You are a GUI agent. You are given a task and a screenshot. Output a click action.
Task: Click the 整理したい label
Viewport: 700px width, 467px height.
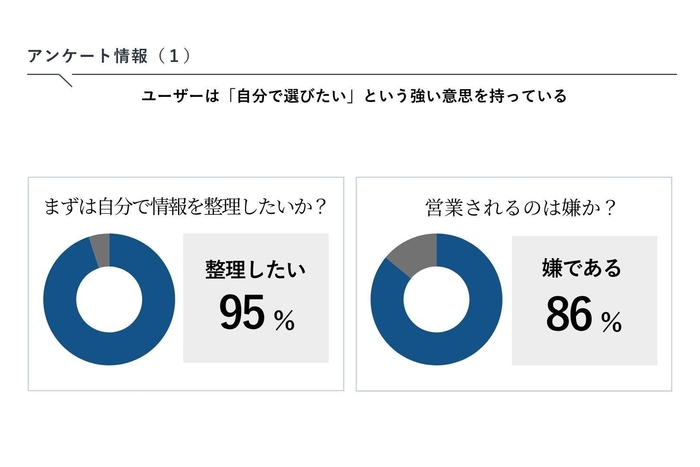[x=256, y=269]
